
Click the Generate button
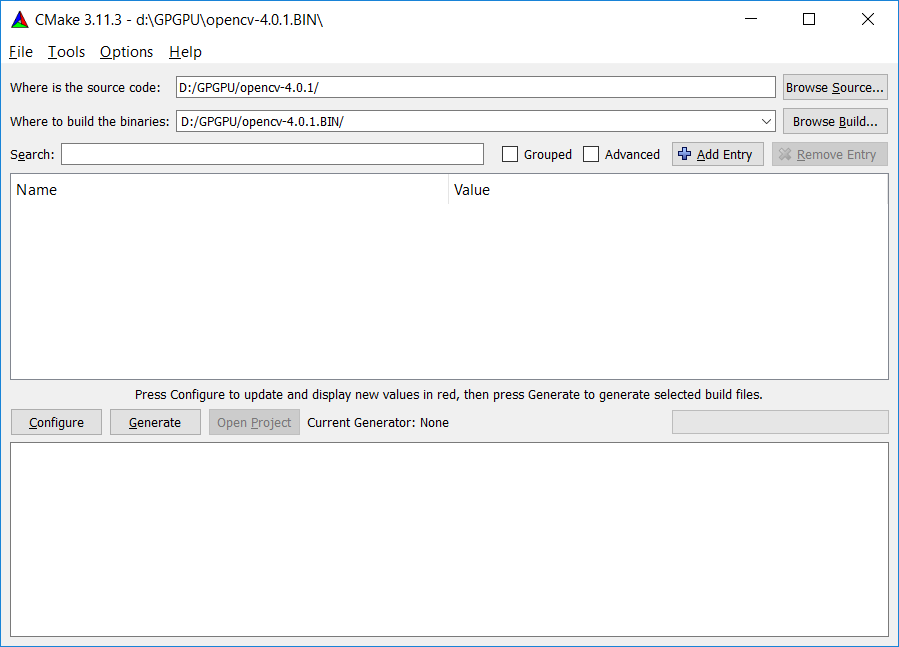pyautogui.click(x=155, y=422)
